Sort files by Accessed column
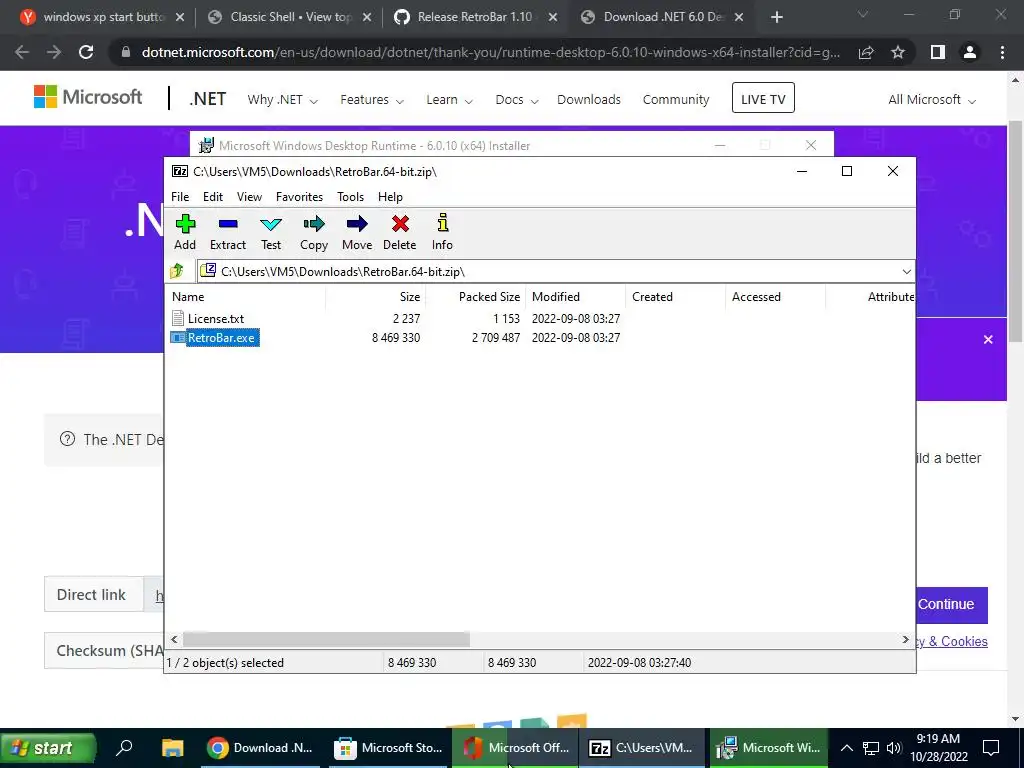The height and width of the screenshot is (768, 1024). 775,296
